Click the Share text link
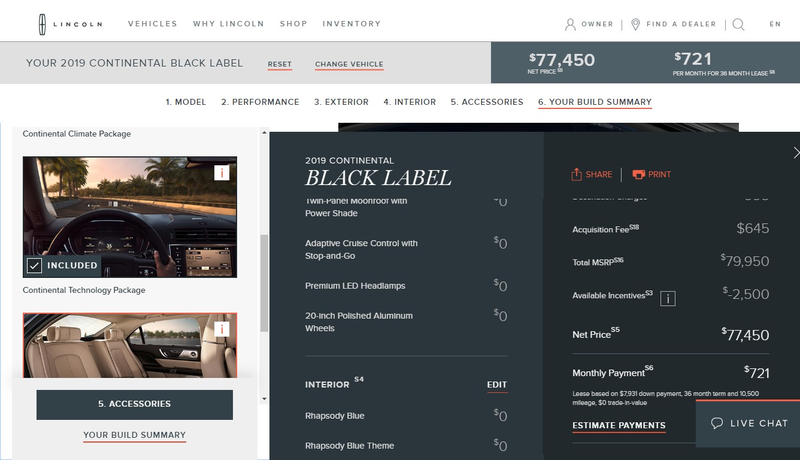 pos(598,174)
